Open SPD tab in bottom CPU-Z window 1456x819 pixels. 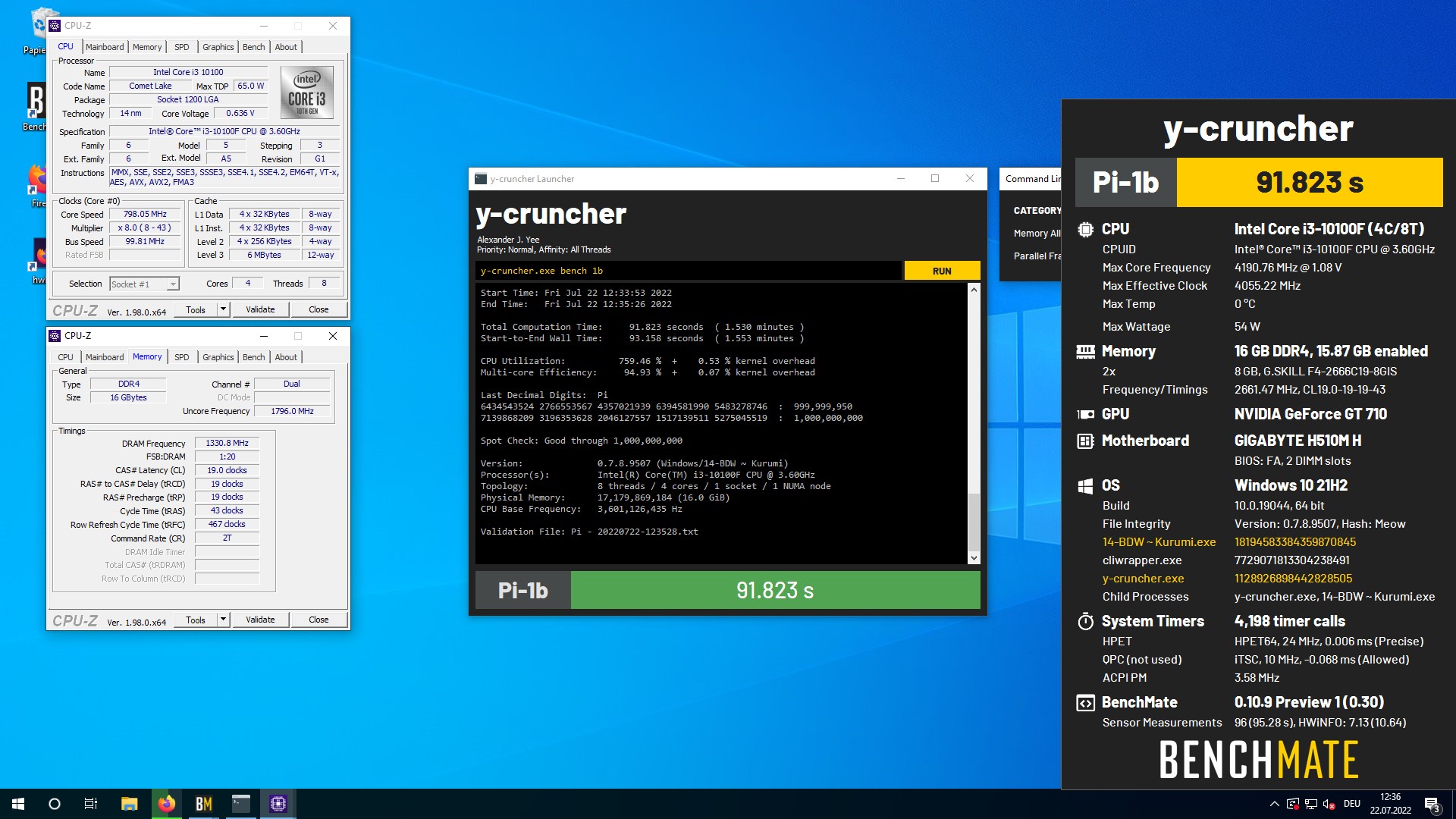tap(182, 357)
